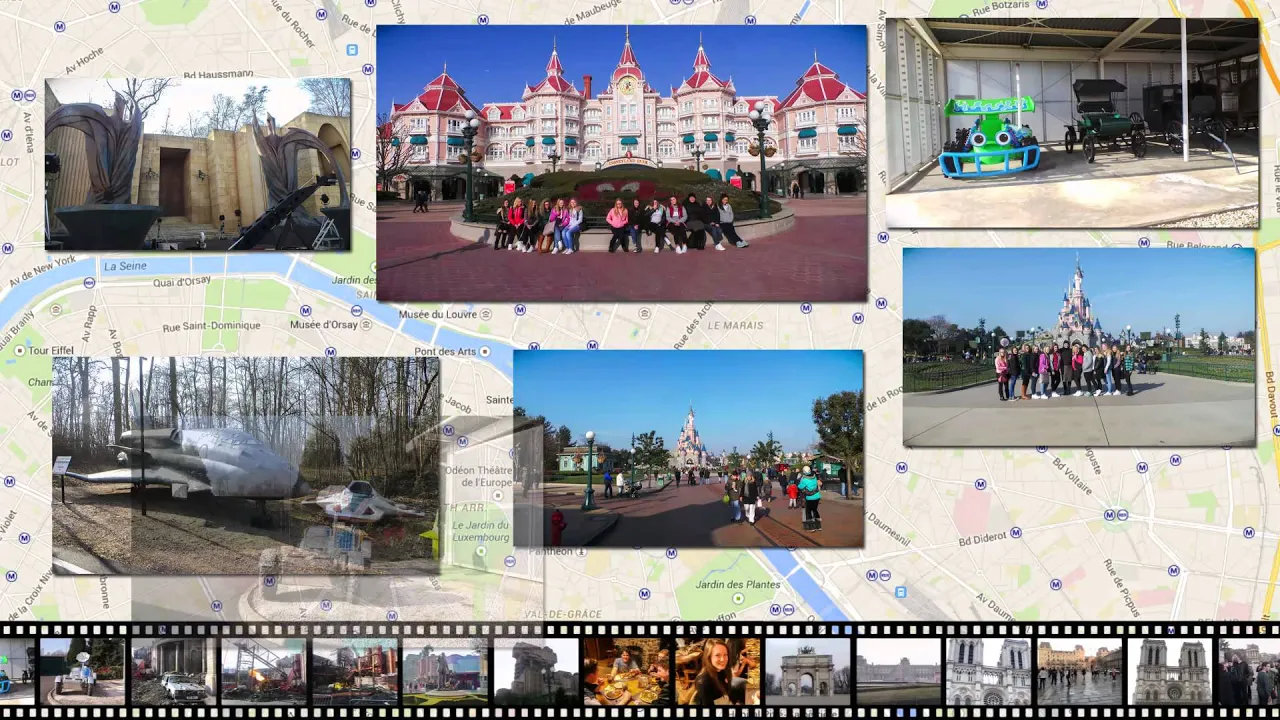
Task: Select the filmstrip thumbnail with the fire stunt
Action: click(x=263, y=671)
